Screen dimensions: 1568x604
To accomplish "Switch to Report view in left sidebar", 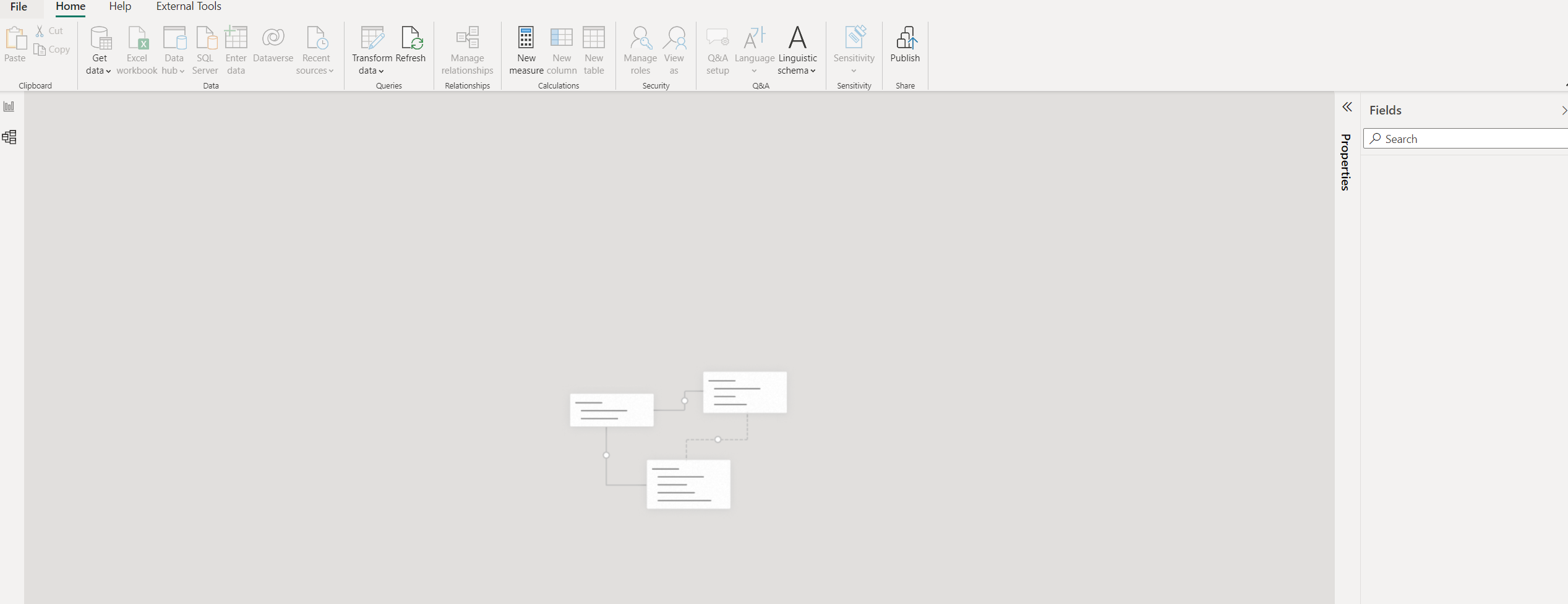I will (9, 106).
